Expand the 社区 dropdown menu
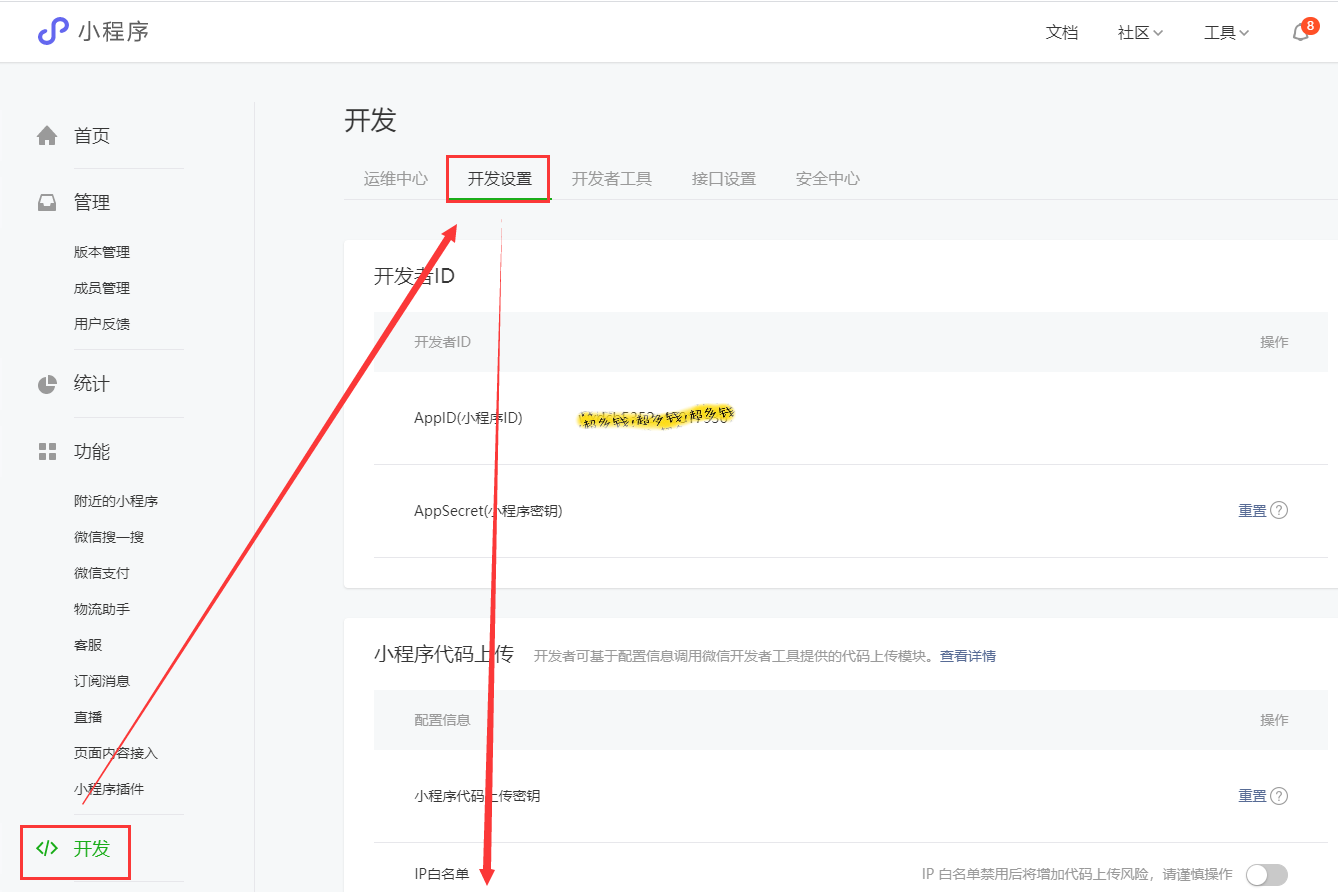The image size is (1338, 892). click(1140, 32)
